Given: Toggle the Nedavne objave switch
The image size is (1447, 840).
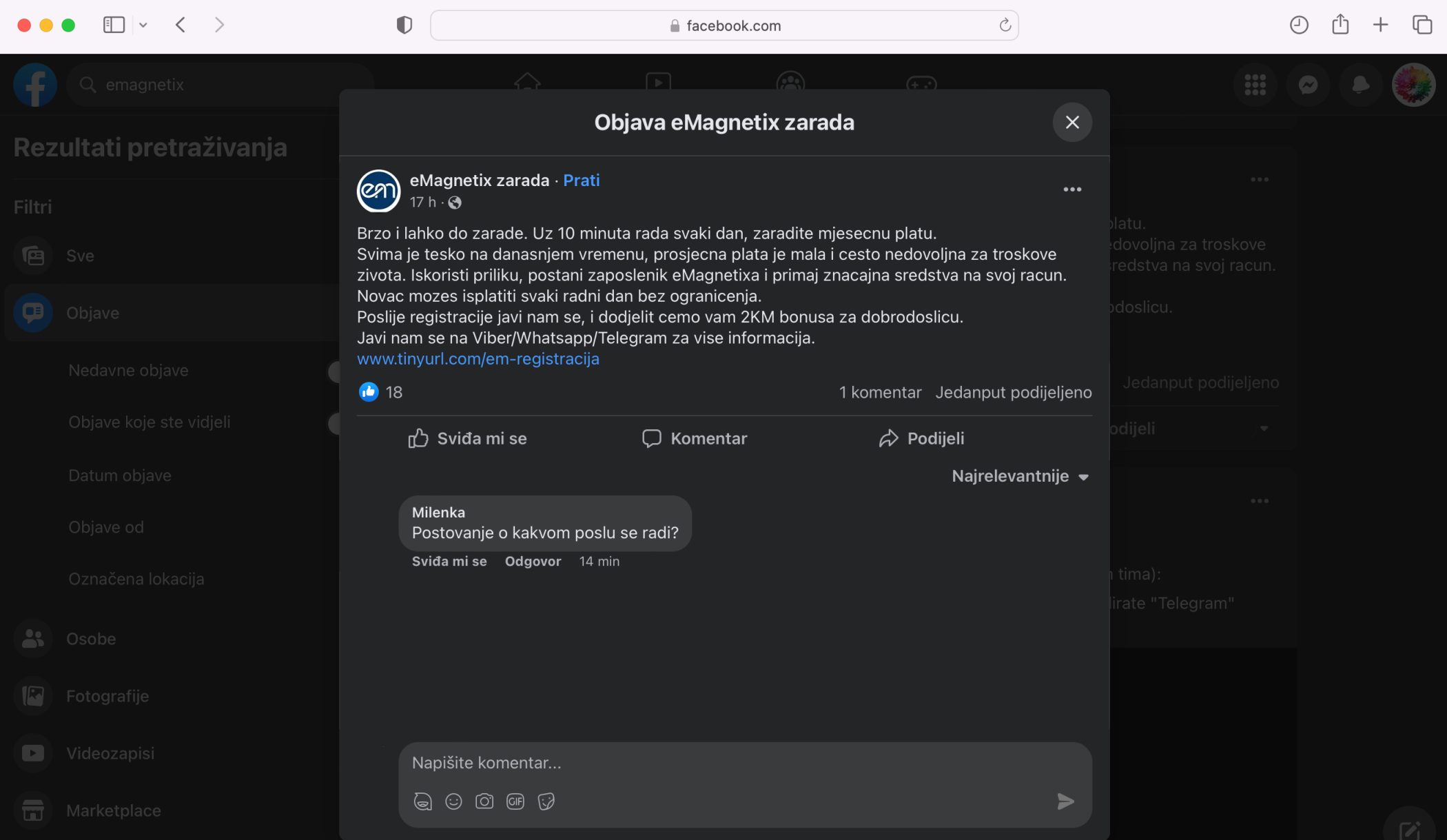Looking at the screenshot, I should pos(333,371).
